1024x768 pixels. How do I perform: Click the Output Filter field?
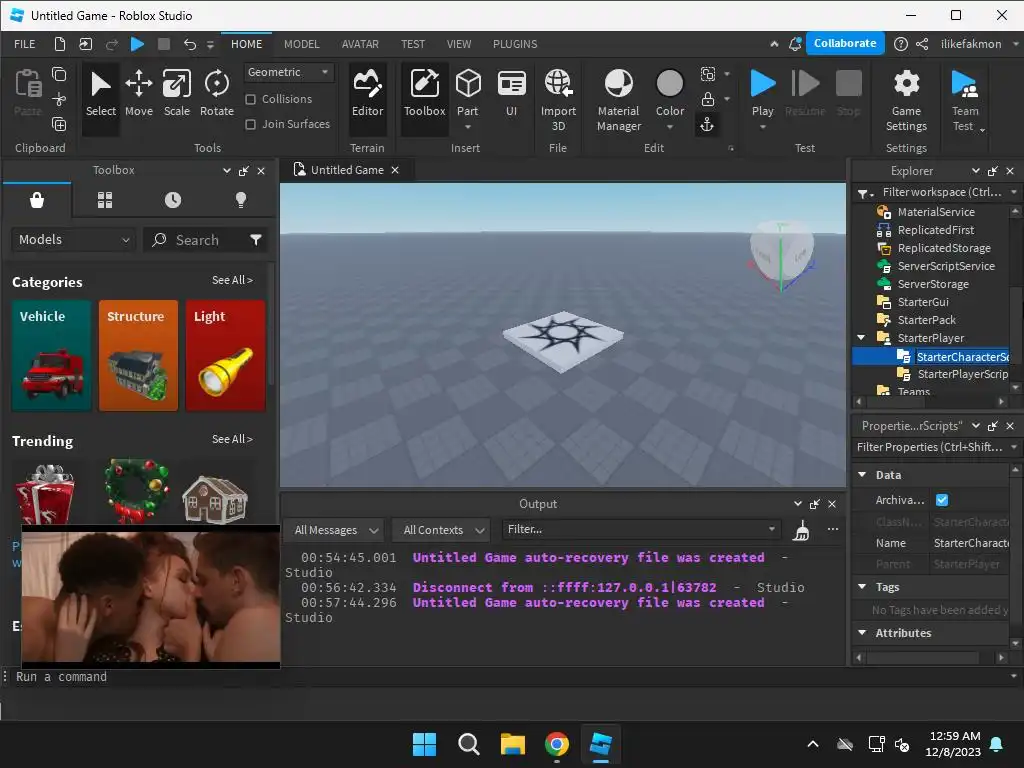(641, 530)
